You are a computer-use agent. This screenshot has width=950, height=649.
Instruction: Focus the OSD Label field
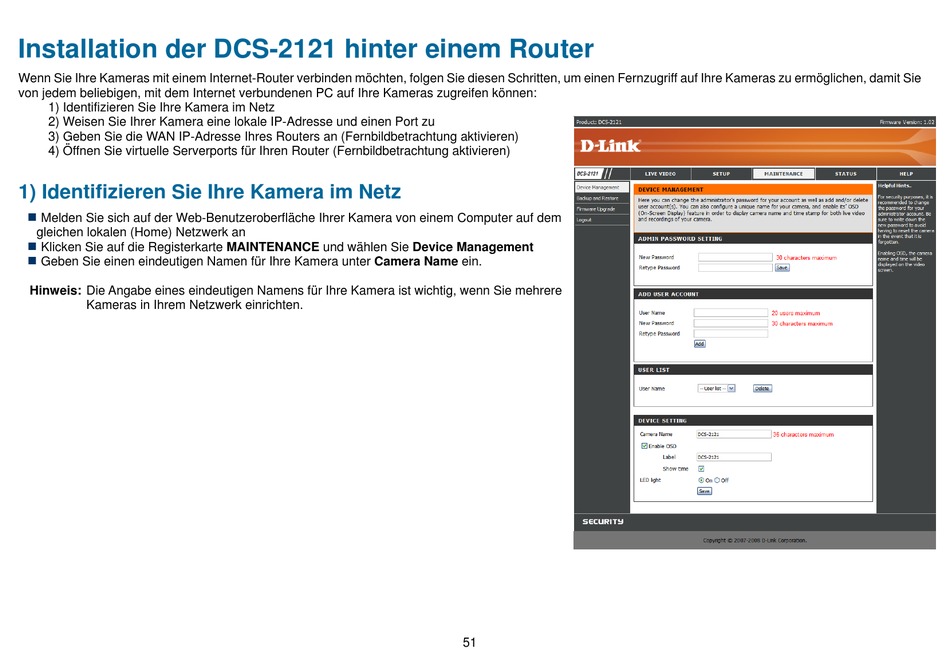[734, 457]
